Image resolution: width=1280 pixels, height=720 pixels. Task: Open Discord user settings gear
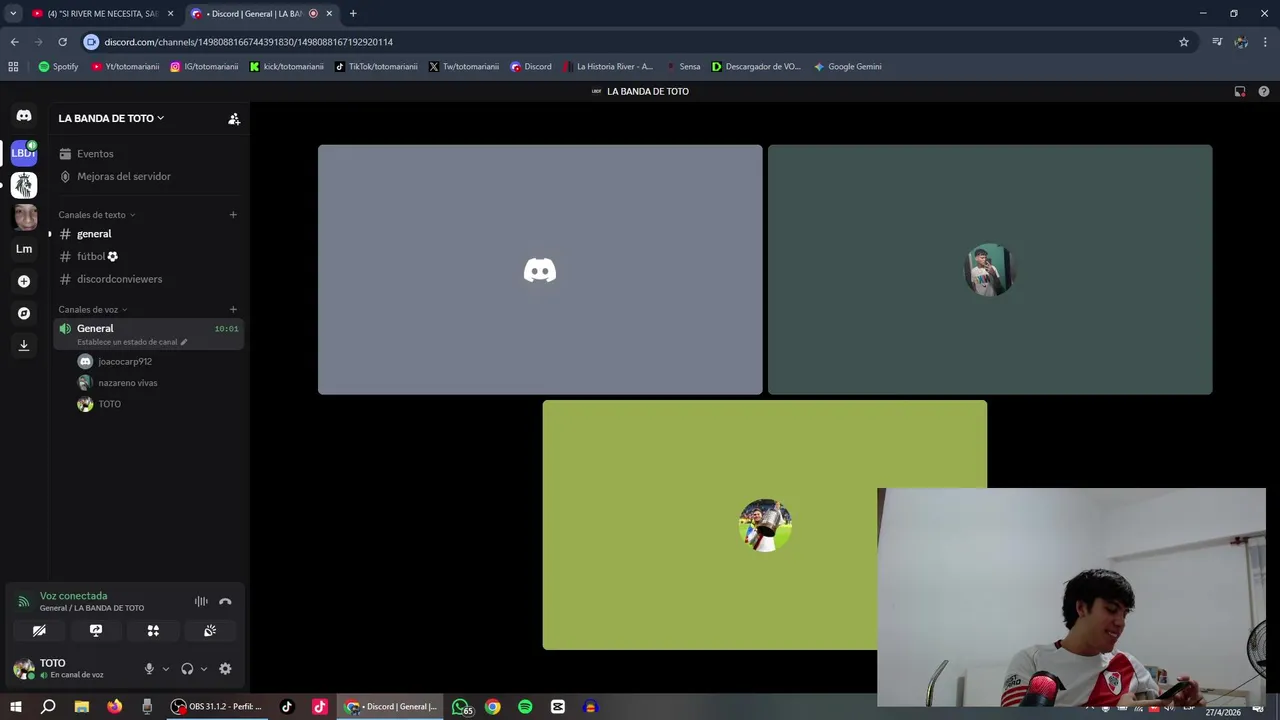225,669
